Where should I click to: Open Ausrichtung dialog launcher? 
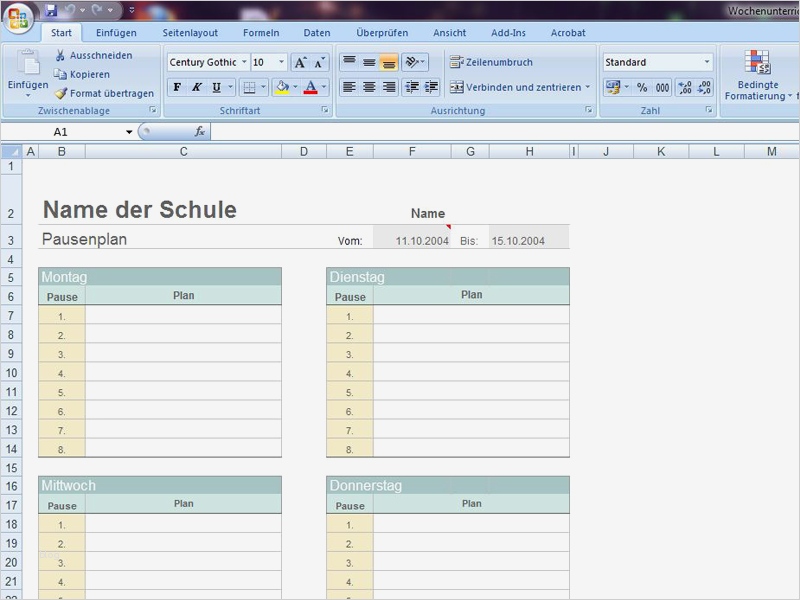click(589, 110)
